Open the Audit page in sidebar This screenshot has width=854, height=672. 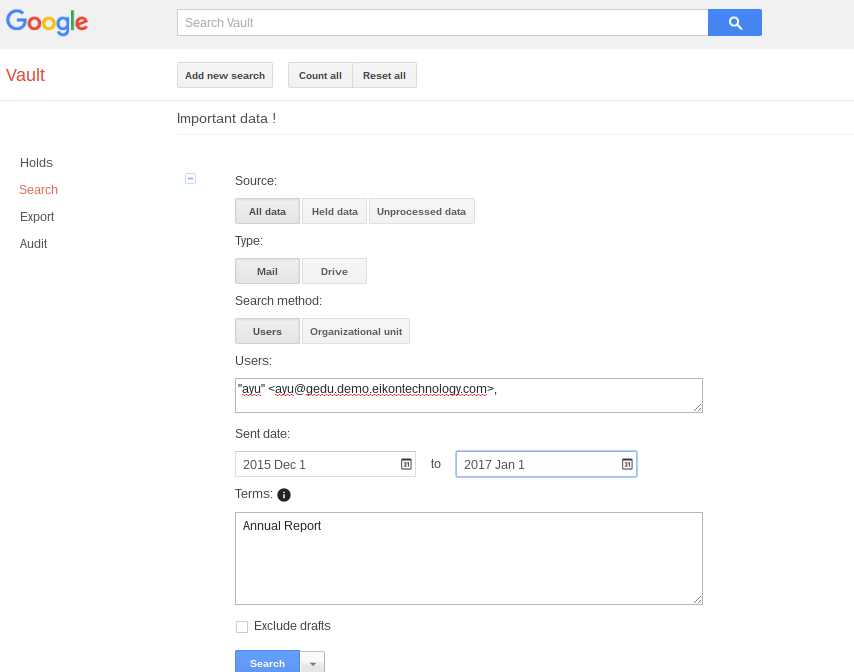click(33, 244)
